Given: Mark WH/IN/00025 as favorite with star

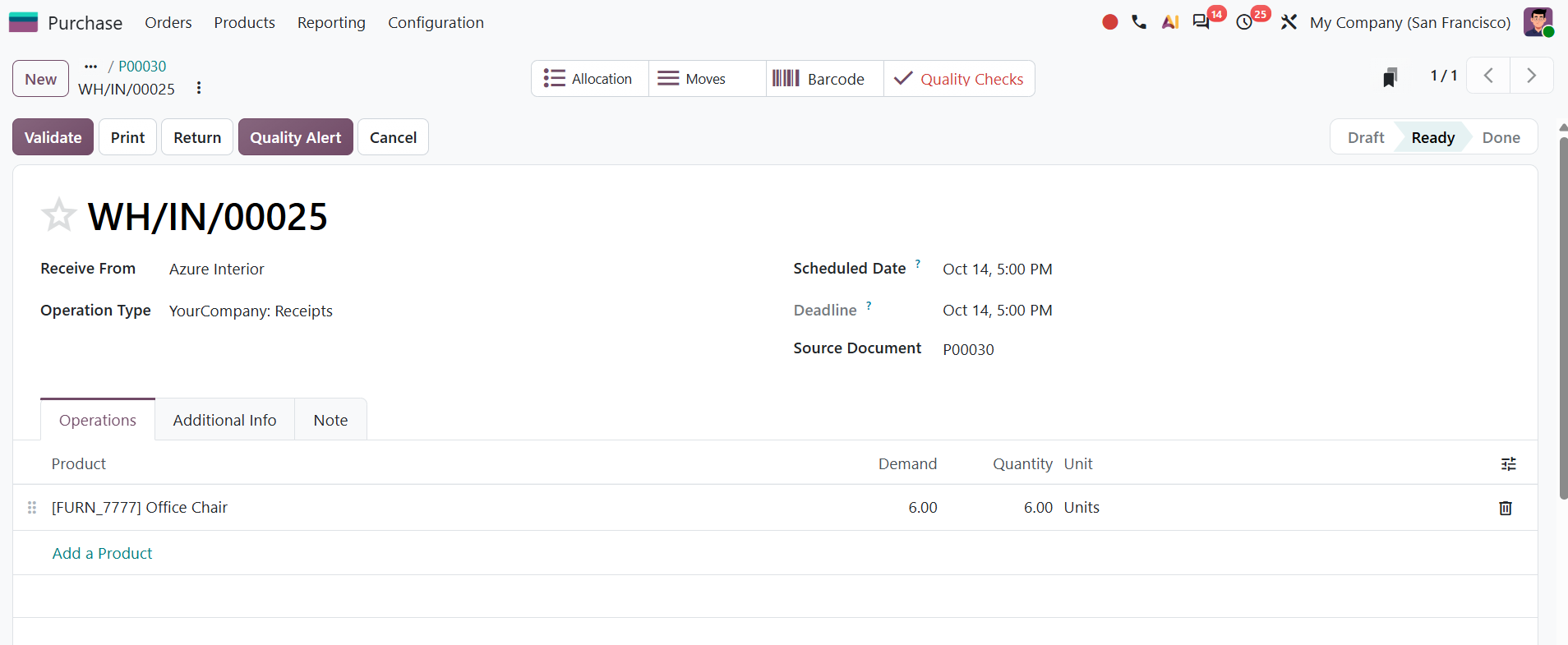Looking at the screenshot, I should pos(58,215).
